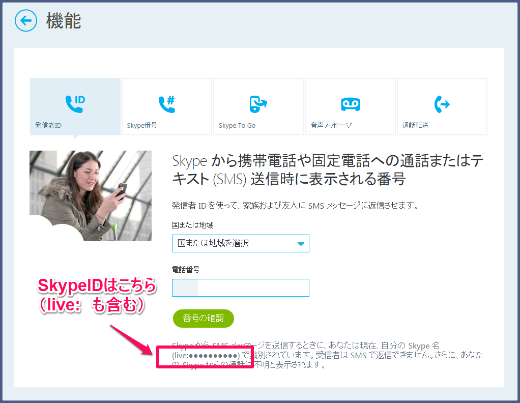Click the green 番号の確認 button
Viewport: 520px width, 403px height.
coord(203,318)
